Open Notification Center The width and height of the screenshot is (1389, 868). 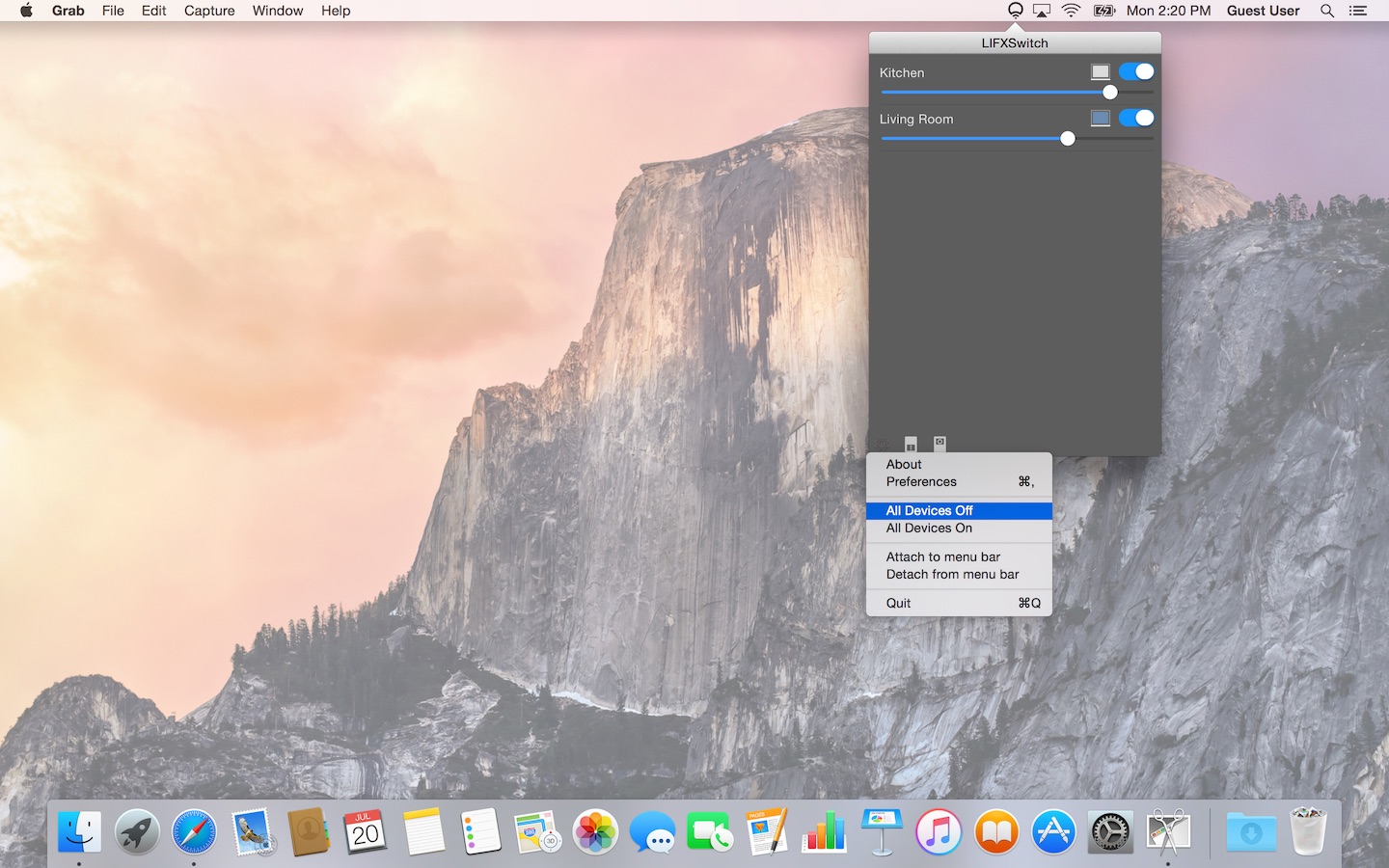tap(1358, 11)
